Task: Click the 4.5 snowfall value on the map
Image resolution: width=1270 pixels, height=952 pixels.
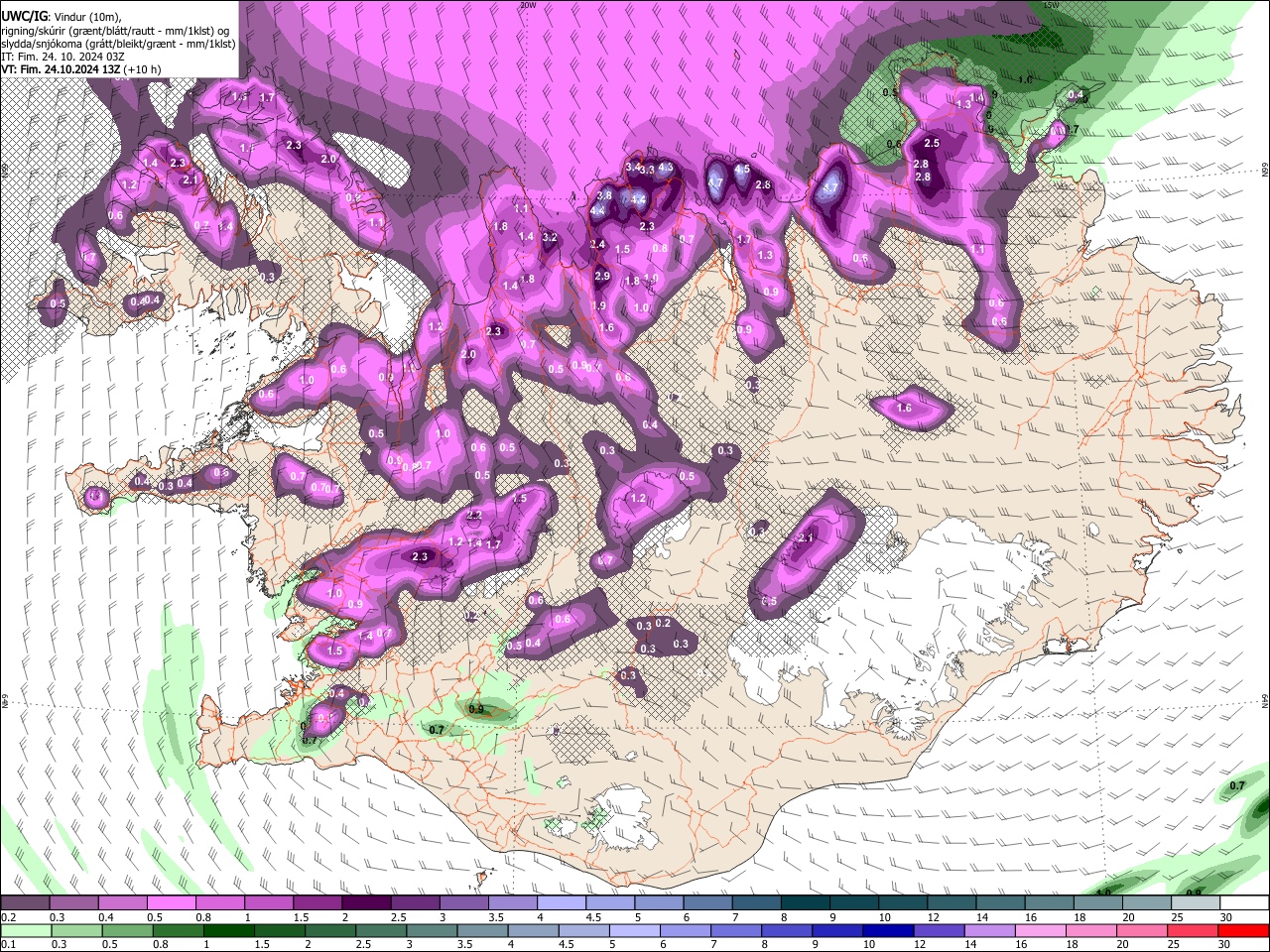Action: click(x=742, y=169)
